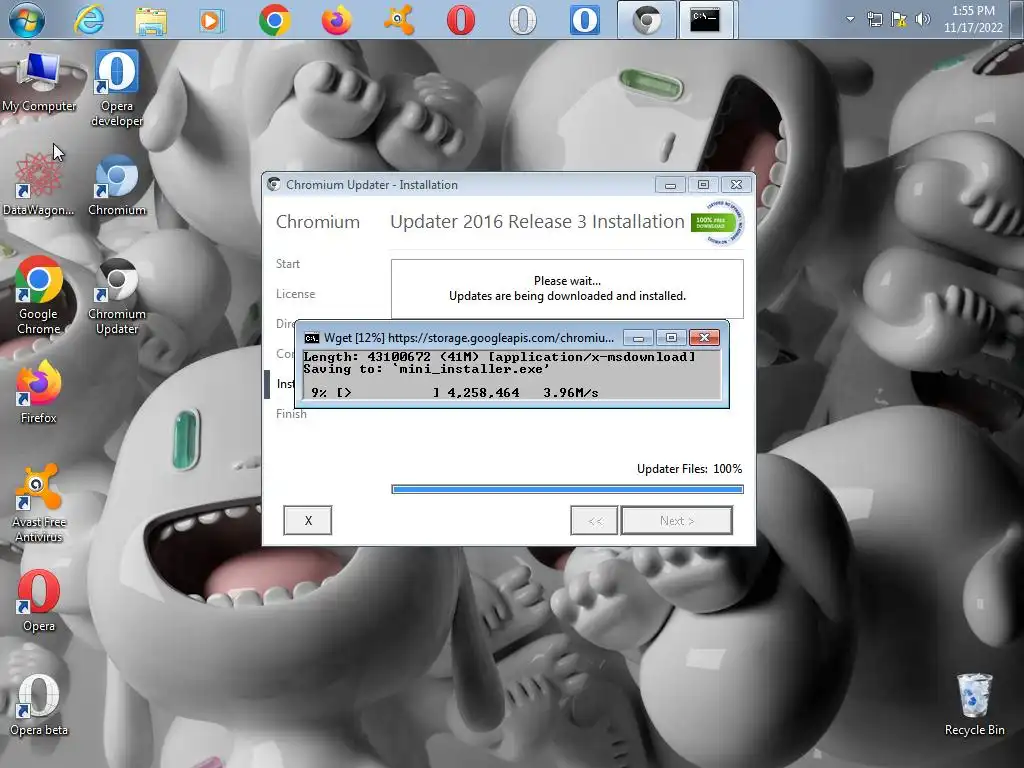This screenshot has height=768, width=1024.
Task: Select the Chromium desktop shortcut
Action: click(117, 185)
